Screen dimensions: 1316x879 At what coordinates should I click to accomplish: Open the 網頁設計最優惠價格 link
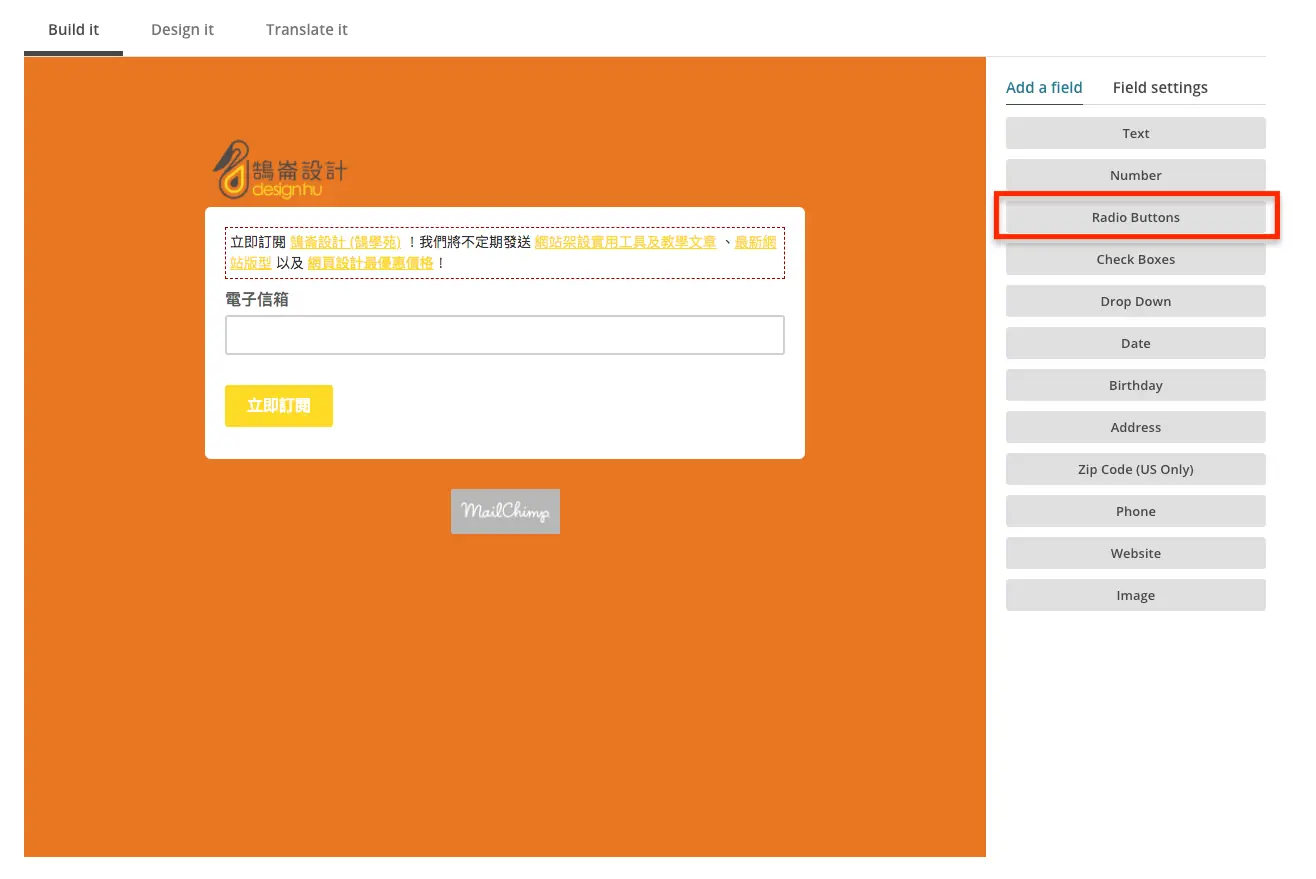click(x=370, y=263)
